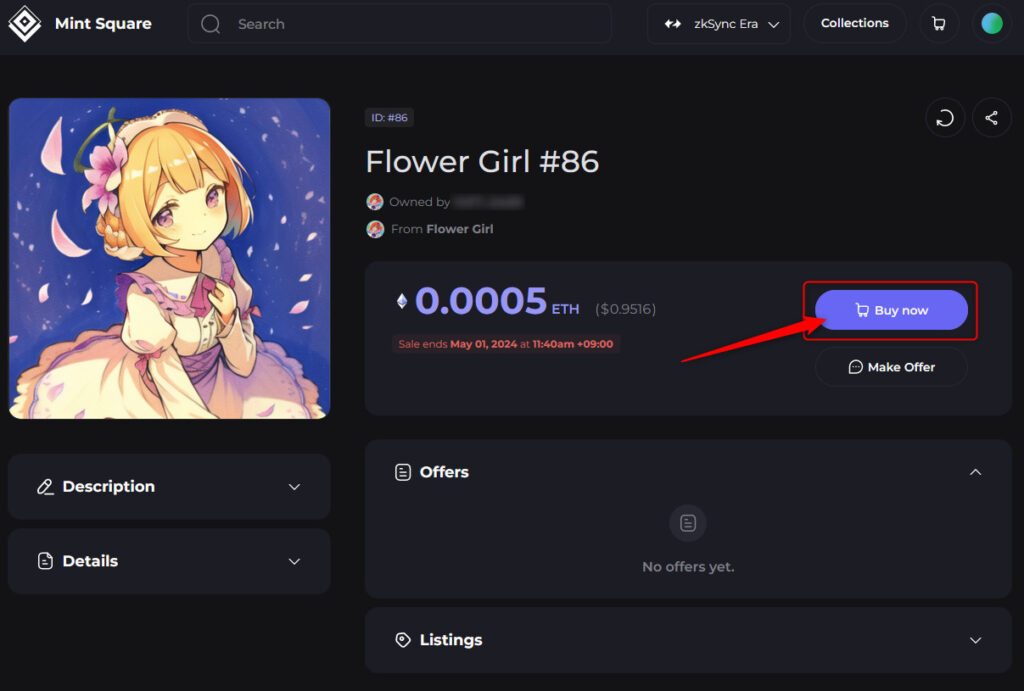Click the No offers yet text
This screenshot has height=691, width=1024.
pos(688,567)
